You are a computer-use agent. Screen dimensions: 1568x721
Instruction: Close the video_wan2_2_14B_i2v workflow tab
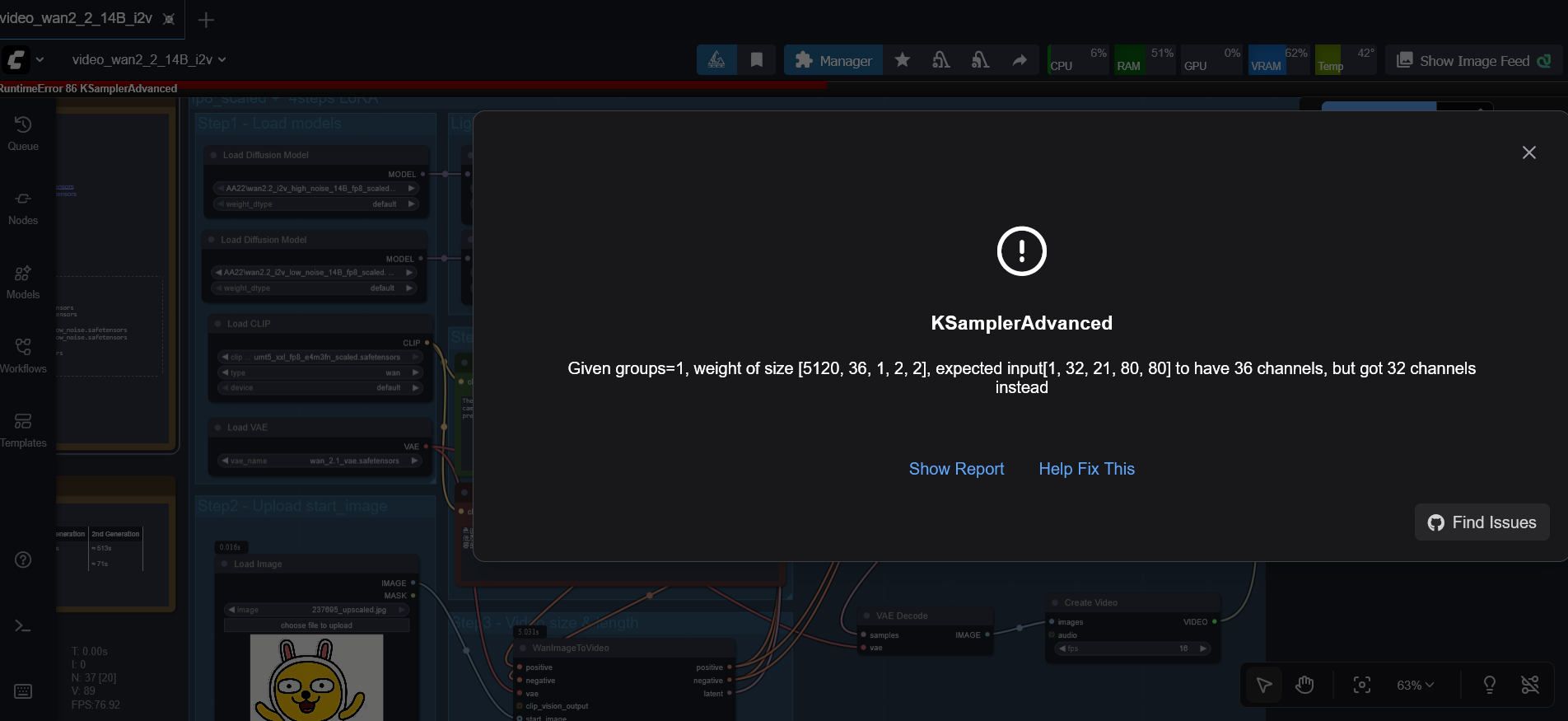169,19
